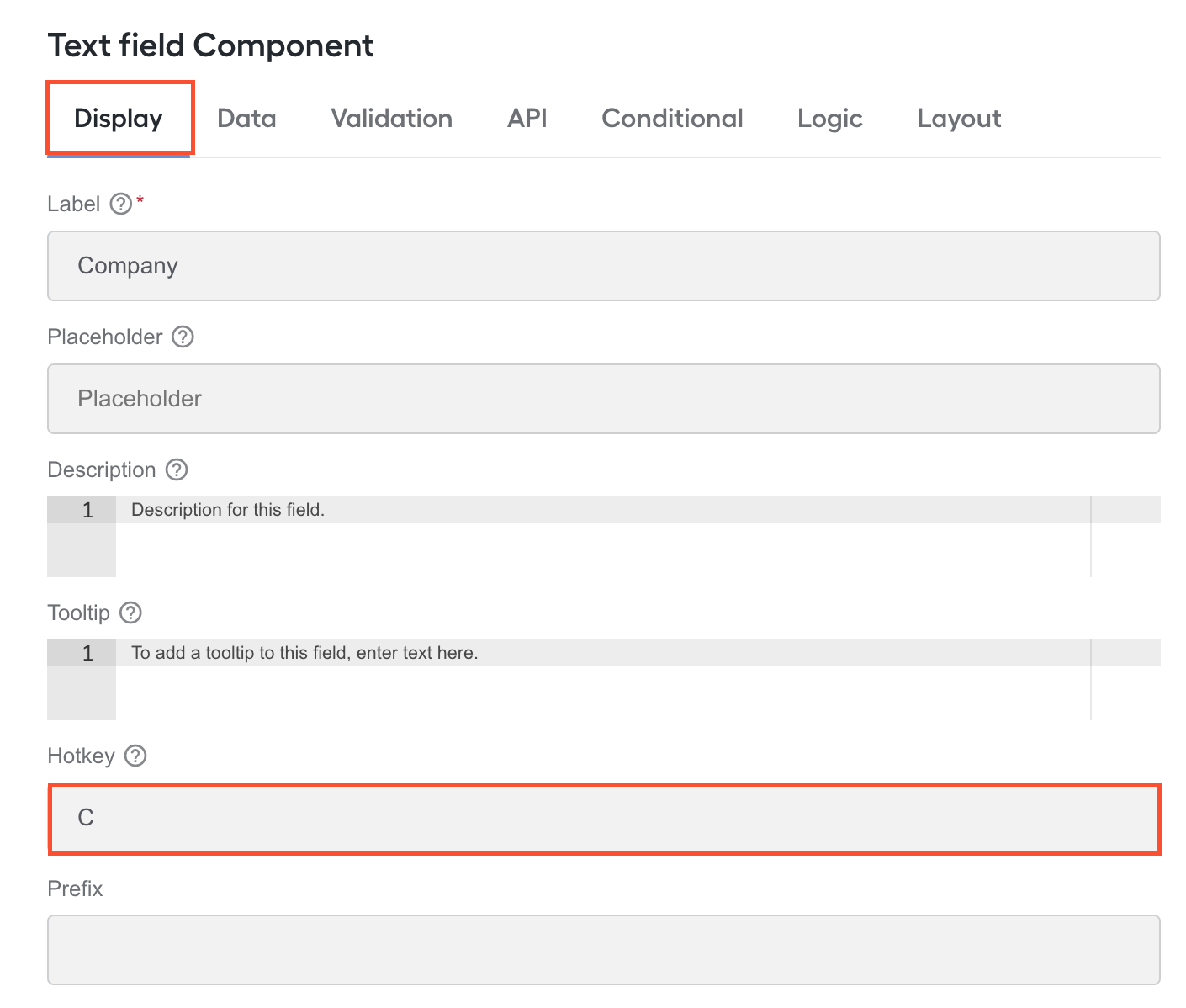Click the Description help question-mark icon
1186x1008 pixels.
[177, 470]
